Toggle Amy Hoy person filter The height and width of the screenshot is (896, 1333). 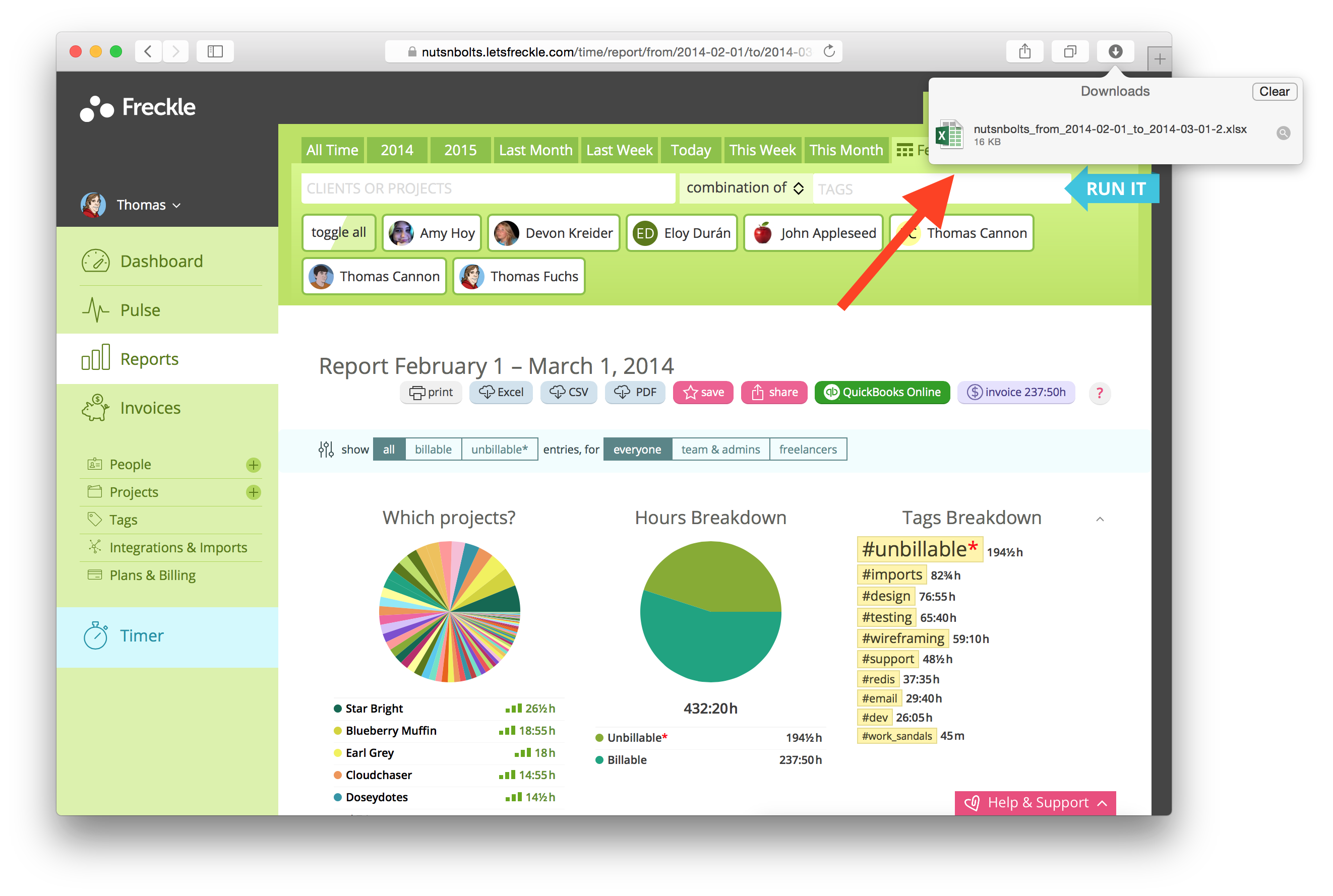[x=432, y=233]
